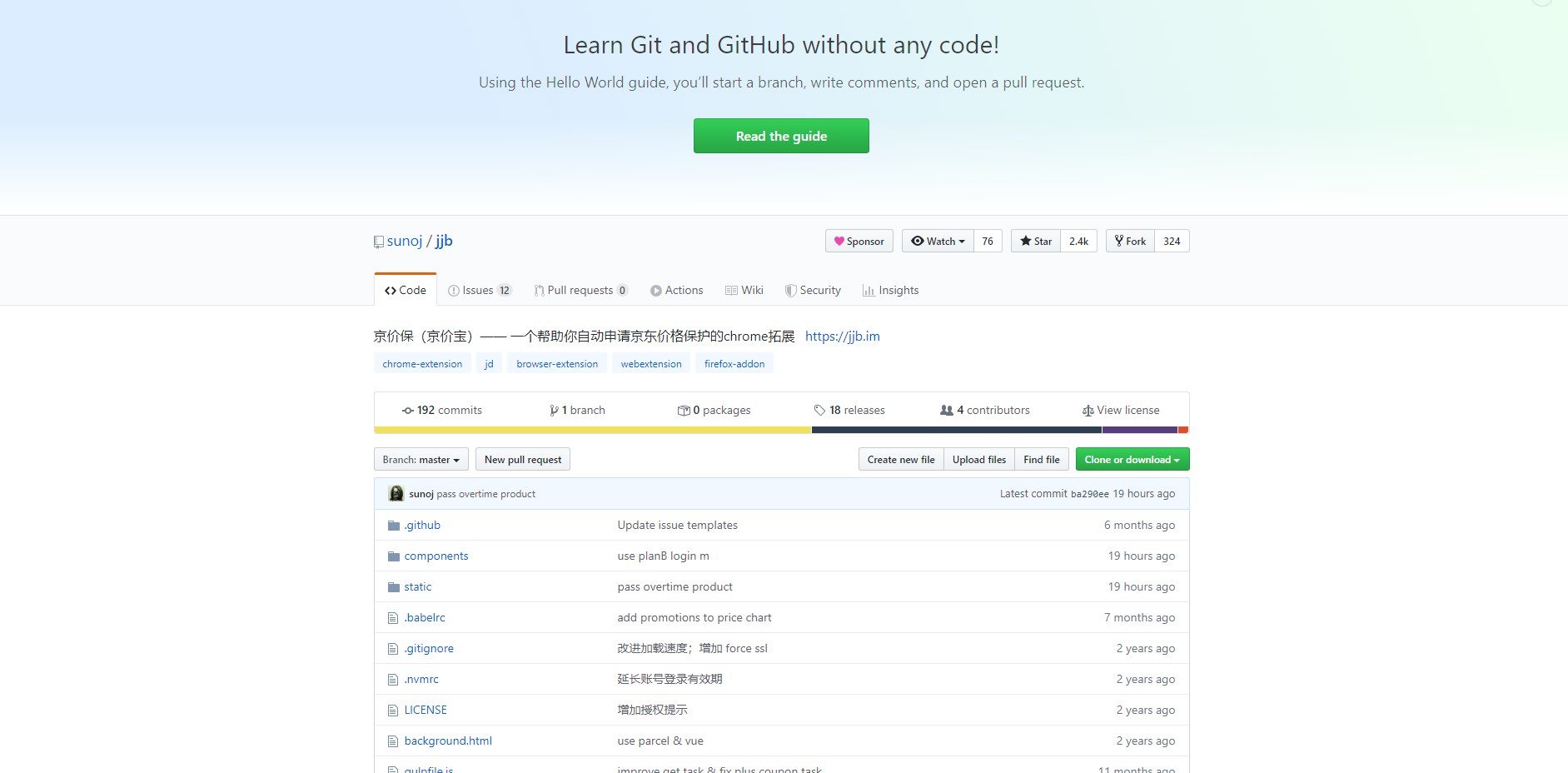Visit the https://jjb.im website link
This screenshot has width=1568, height=773.
click(x=843, y=337)
